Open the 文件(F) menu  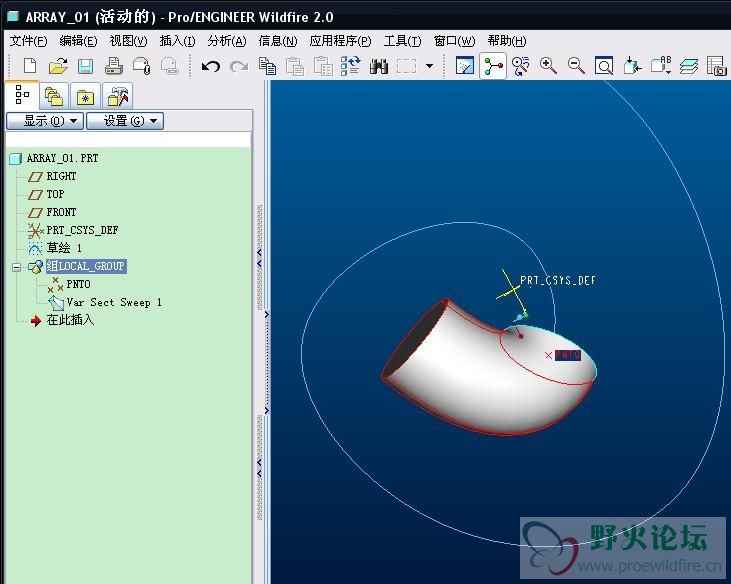click(x=28, y=41)
